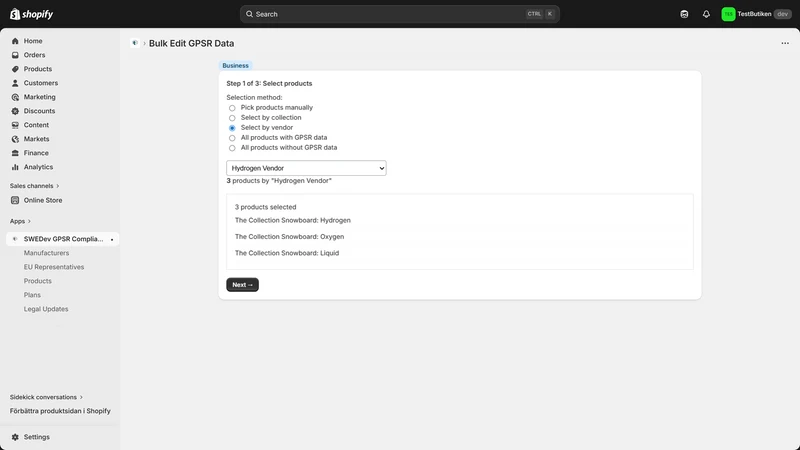Open the Customers page

[x=41, y=83]
